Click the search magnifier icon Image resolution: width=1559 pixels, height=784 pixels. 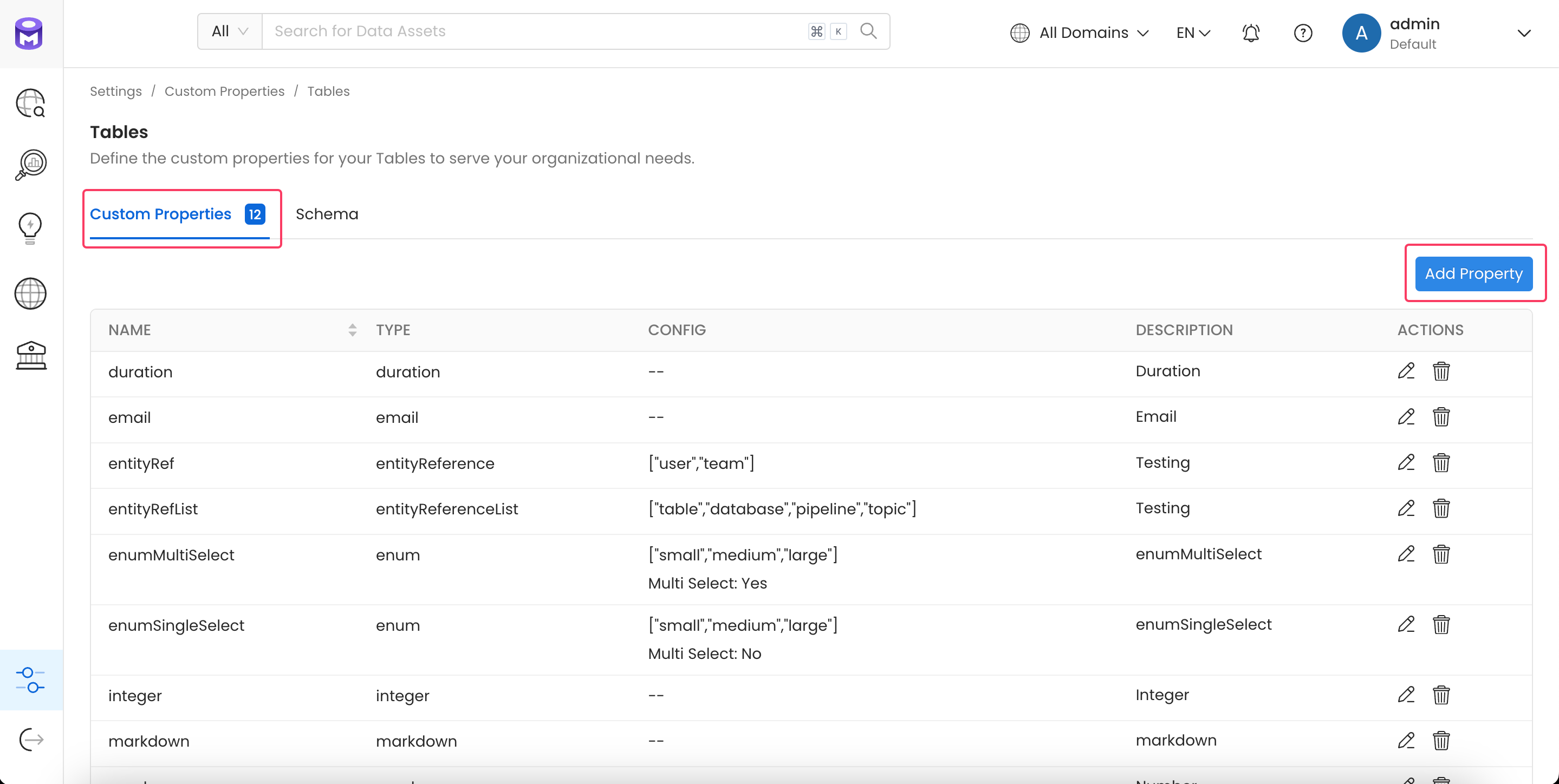pos(868,31)
